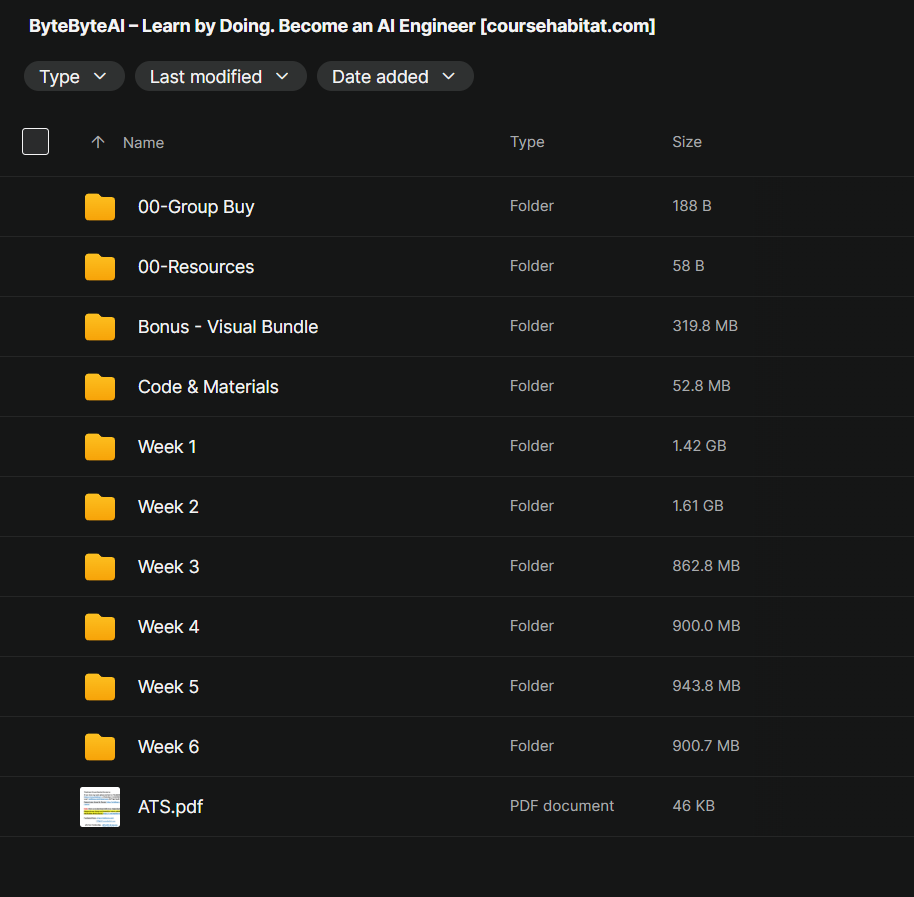The height and width of the screenshot is (897, 914).
Task: Expand the Last modified filter
Action: (220, 77)
